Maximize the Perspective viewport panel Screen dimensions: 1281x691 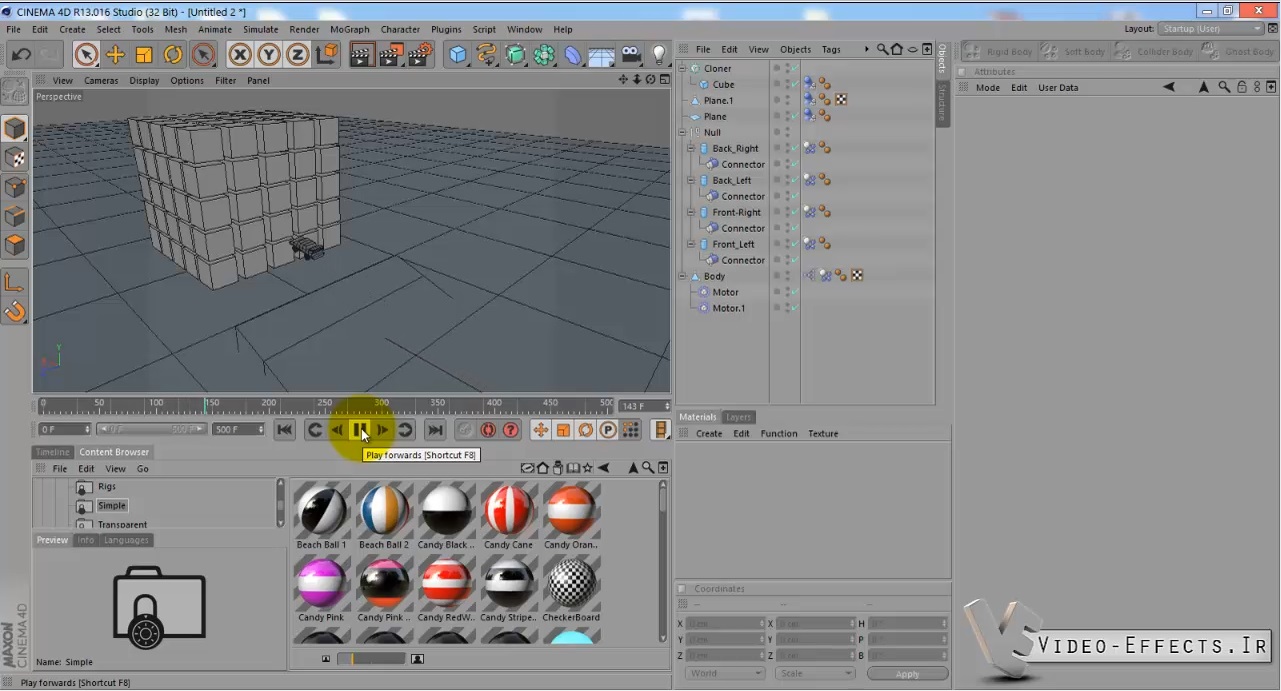[663, 80]
